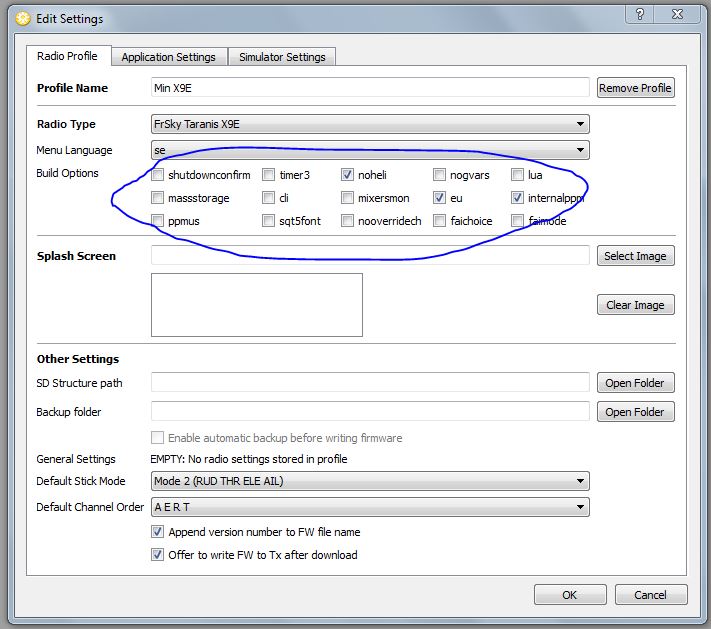Open the Default Stick Mode dropdown

pos(369,481)
